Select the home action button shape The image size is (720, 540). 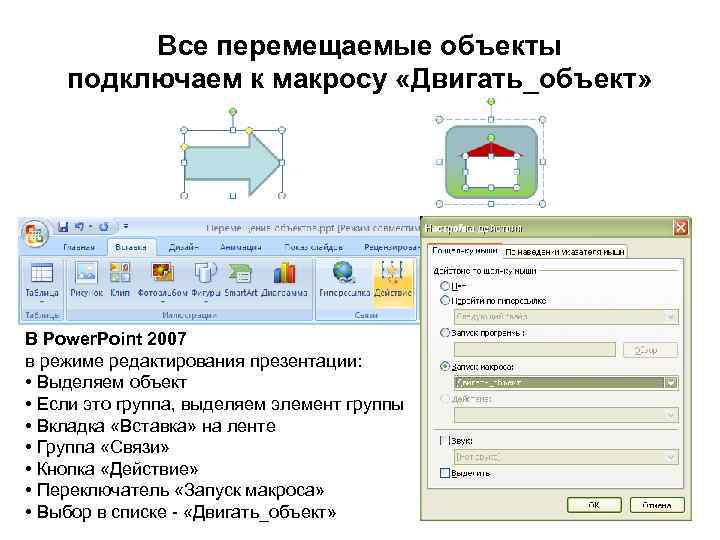[x=491, y=162]
